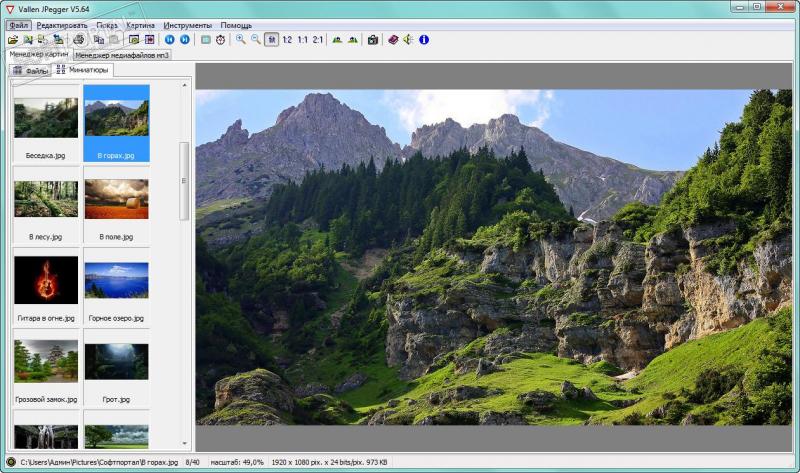
Task: Open the Показ menu
Action: (x=107, y=25)
